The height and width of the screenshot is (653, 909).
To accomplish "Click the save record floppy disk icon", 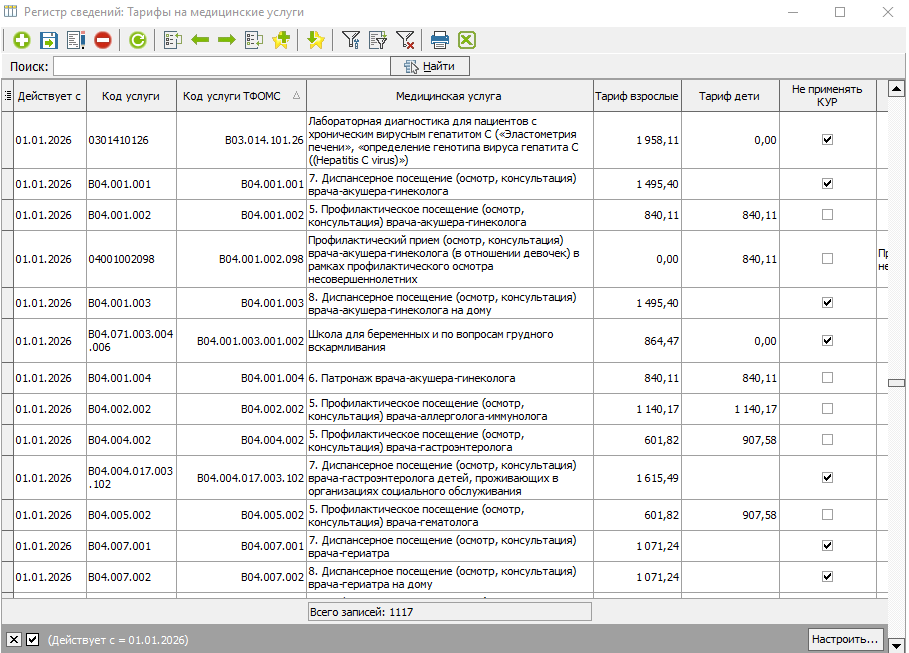I will 48,40.
